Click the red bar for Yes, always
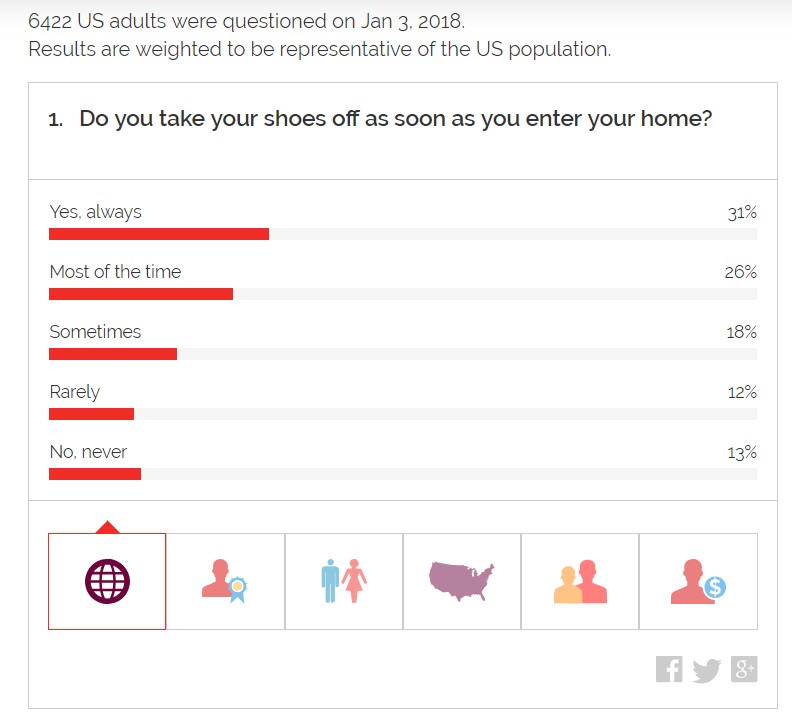The width and height of the screenshot is (792, 716). (159, 234)
